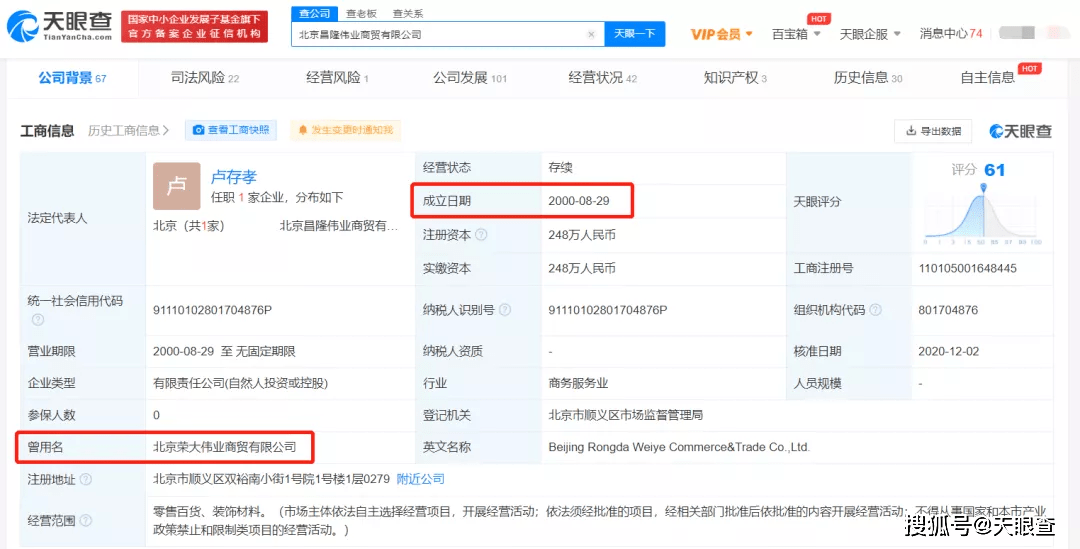The height and width of the screenshot is (549, 1080).
Task: Click the company name search input field
Action: pyautogui.click(x=441, y=34)
